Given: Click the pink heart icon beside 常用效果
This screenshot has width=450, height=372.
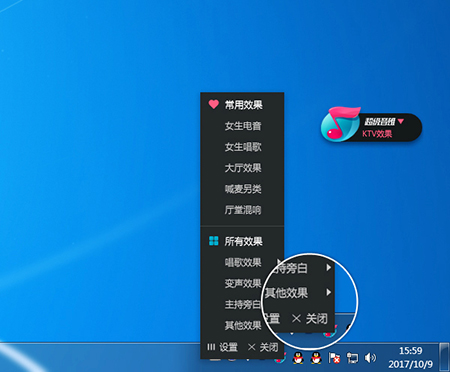Looking at the screenshot, I should (214, 105).
